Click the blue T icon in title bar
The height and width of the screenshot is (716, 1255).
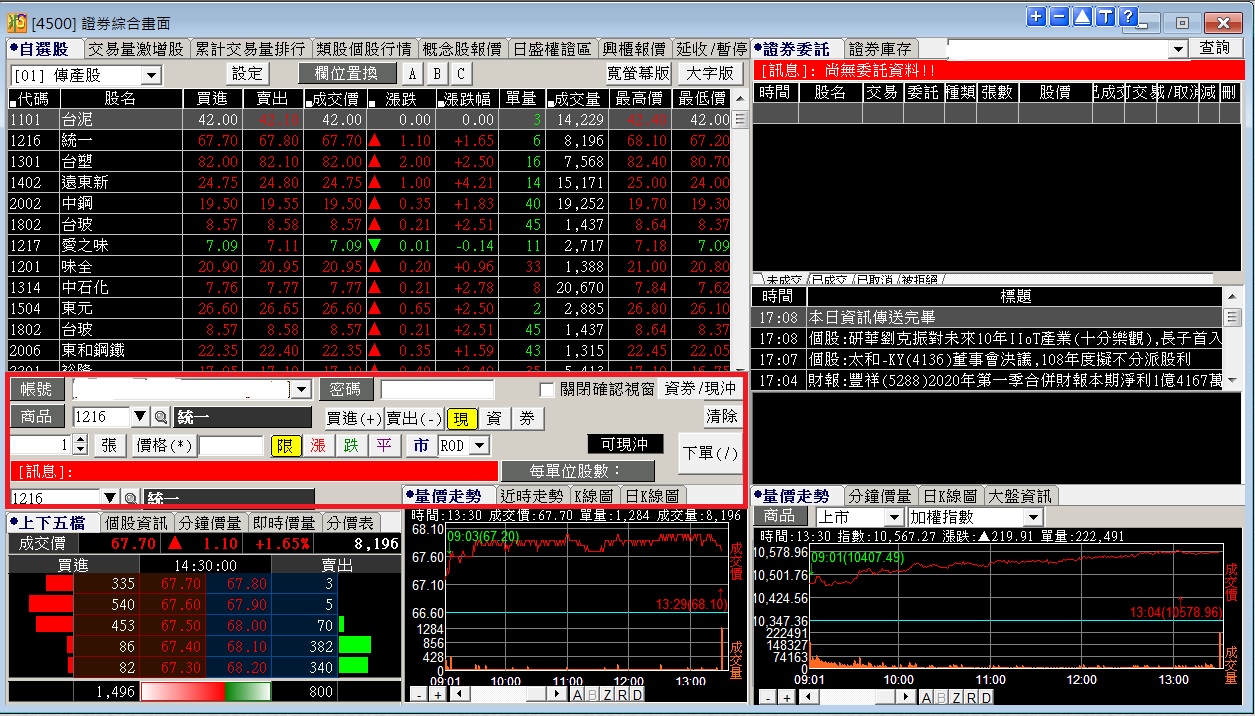1105,17
